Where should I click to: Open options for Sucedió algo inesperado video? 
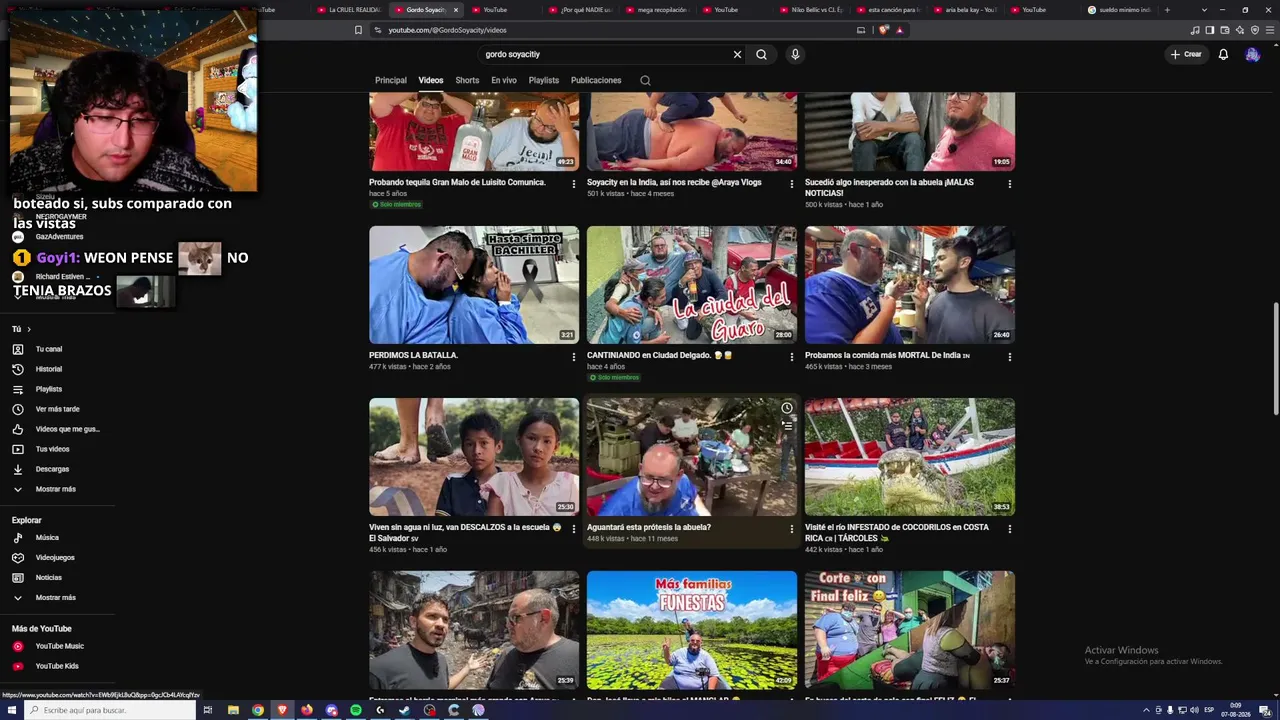1010,184
